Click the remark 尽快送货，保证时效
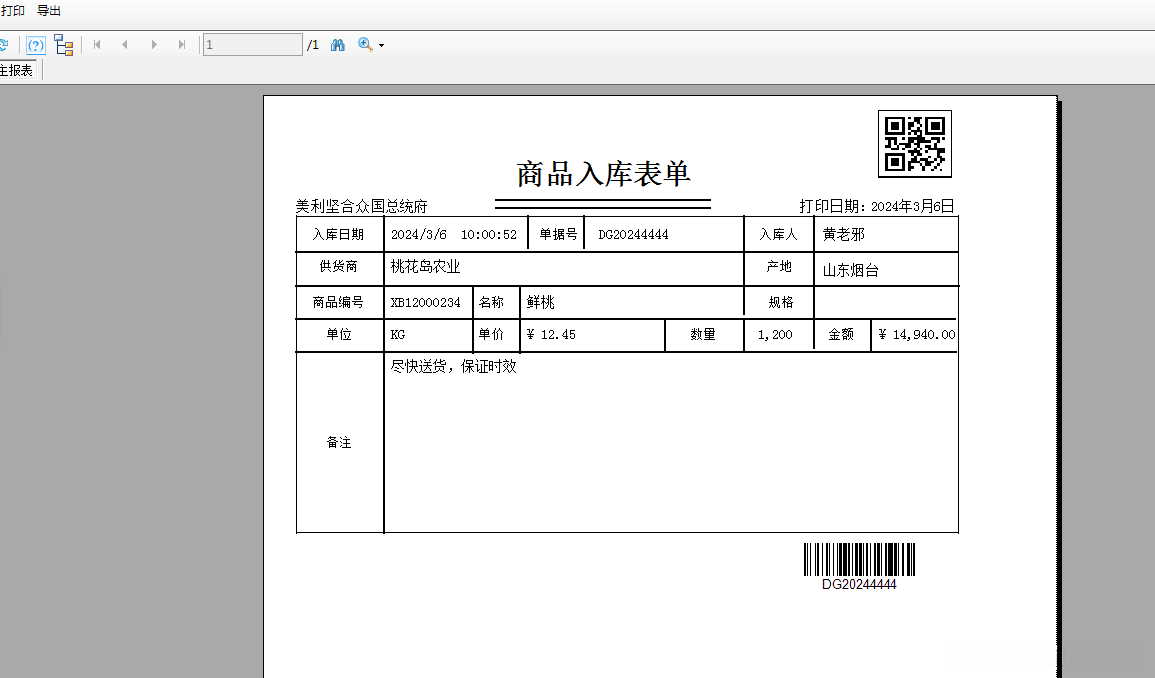The image size is (1155, 678). [x=453, y=366]
